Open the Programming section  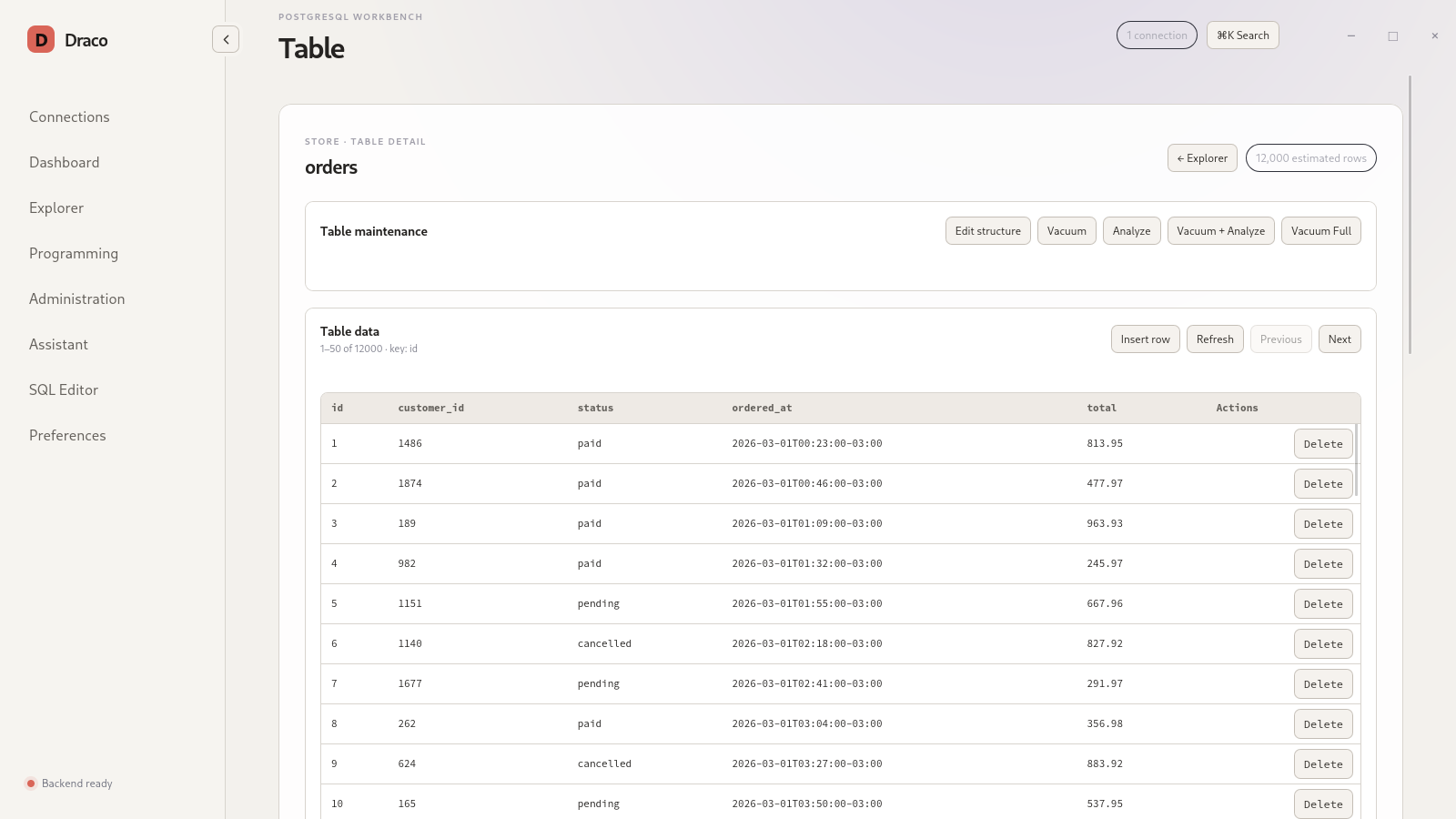(x=74, y=253)
